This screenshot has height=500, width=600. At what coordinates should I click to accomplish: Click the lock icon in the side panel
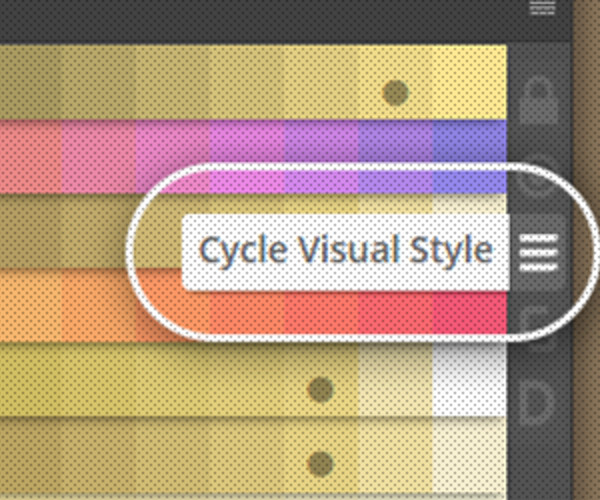point(540,101)
